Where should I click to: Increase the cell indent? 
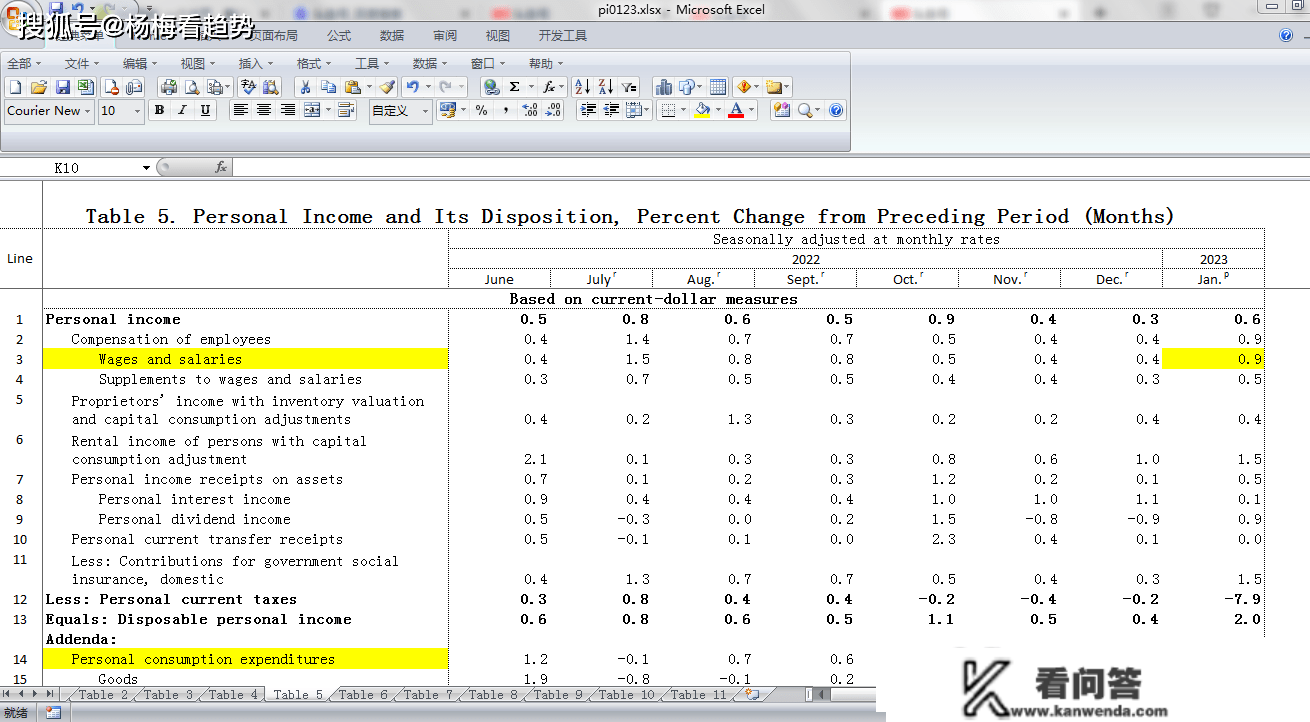(588, 110)
